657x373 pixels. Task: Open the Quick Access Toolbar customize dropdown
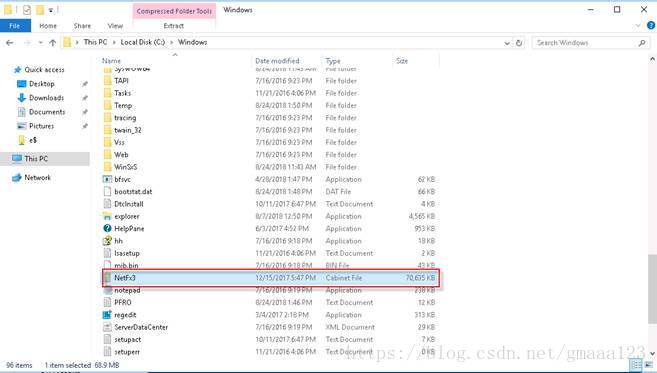(51, 10)
